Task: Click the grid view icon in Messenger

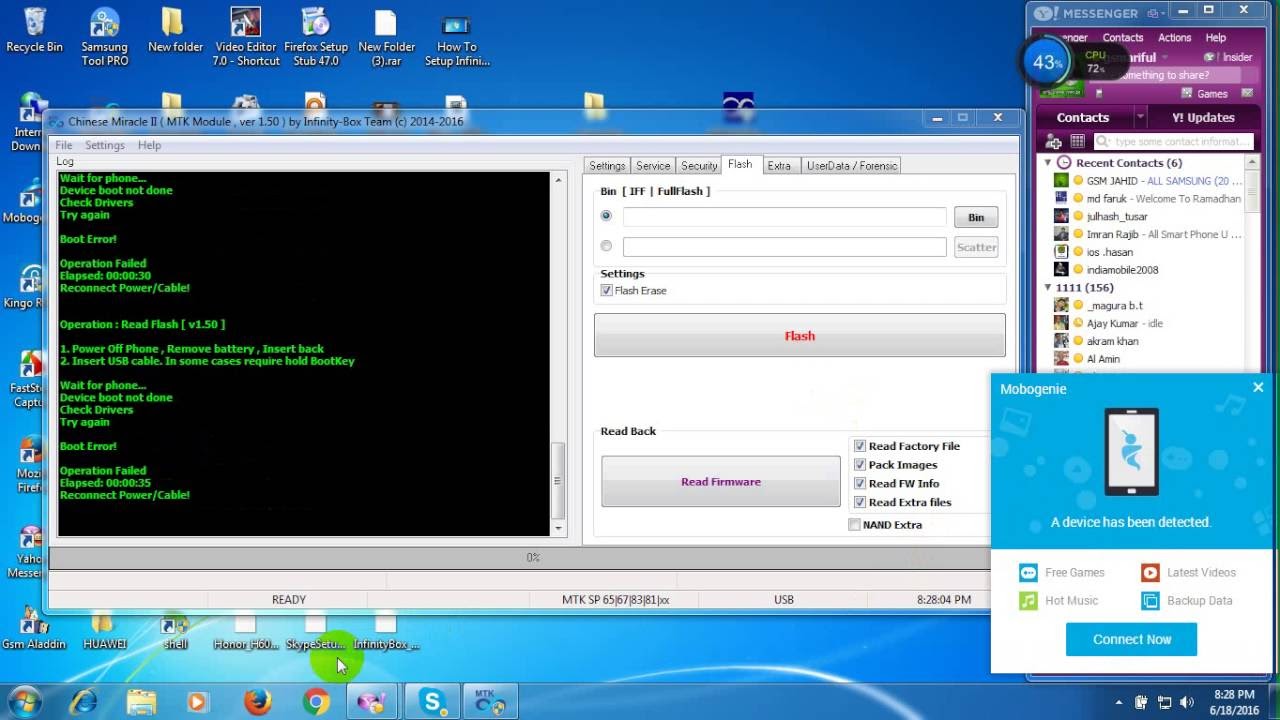Action: tap(1078, 142)
